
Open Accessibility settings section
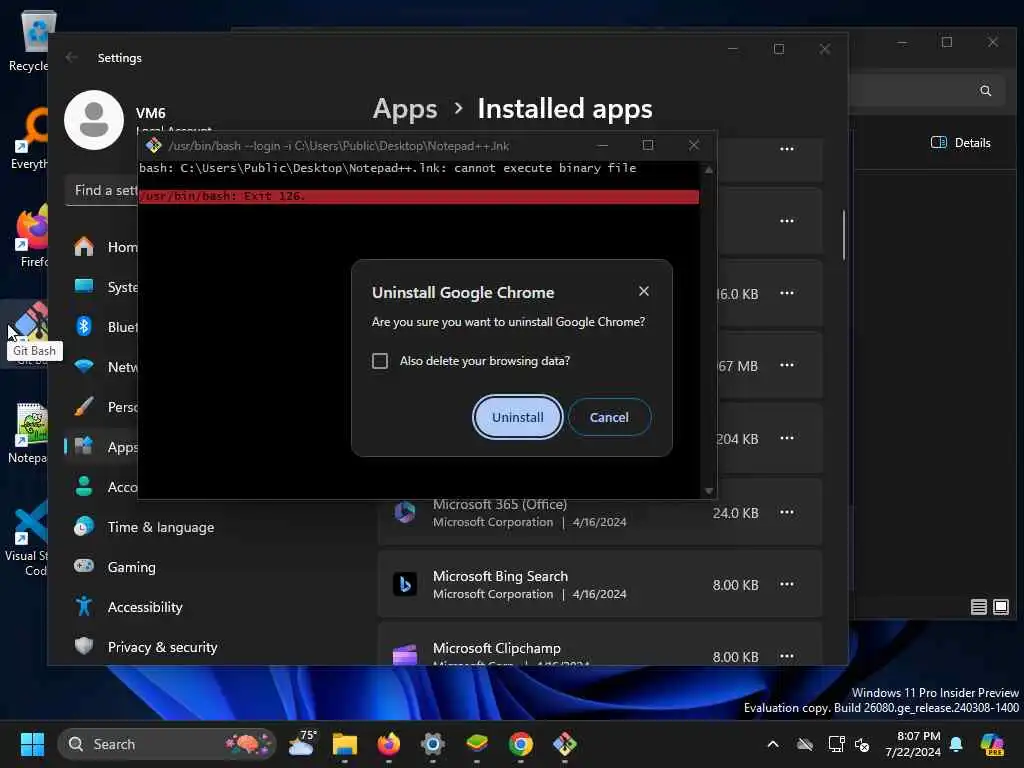(144, 607)
